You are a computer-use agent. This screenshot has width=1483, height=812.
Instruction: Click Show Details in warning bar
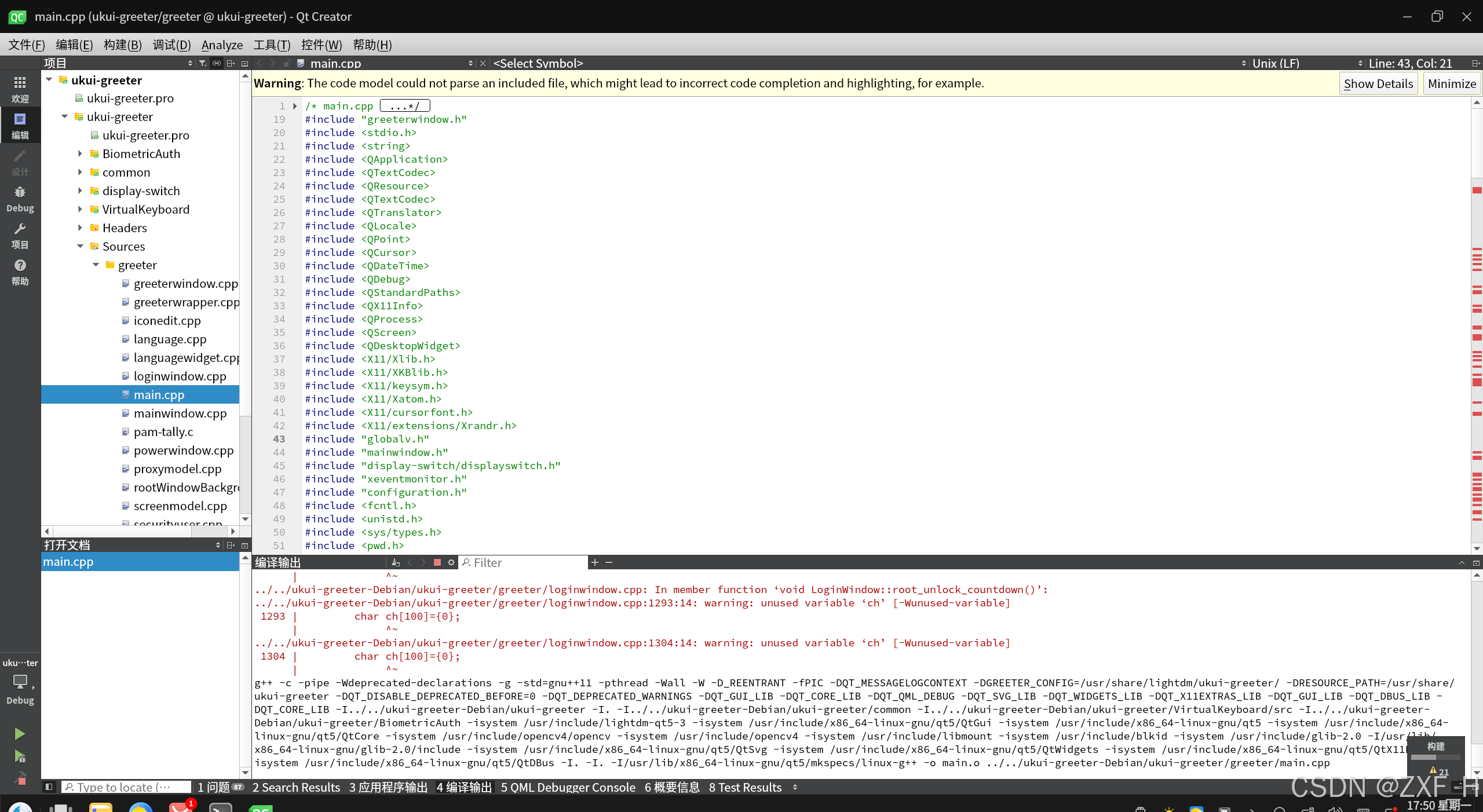coord(1378,83)
